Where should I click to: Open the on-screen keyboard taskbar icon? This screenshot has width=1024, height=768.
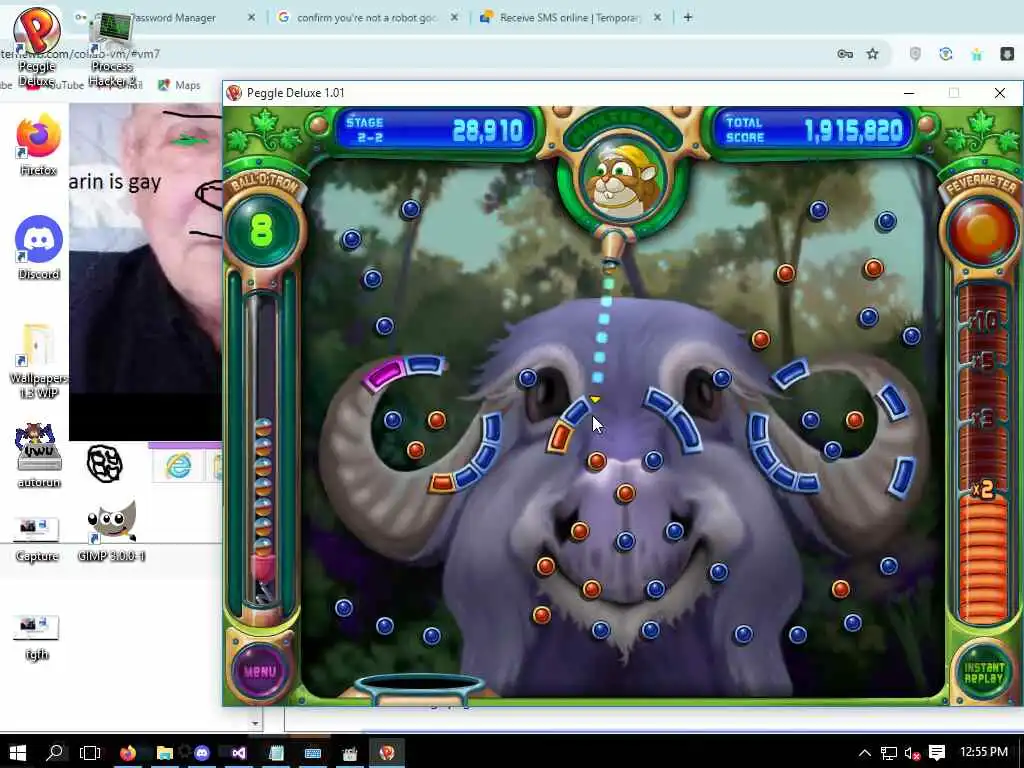[x=313, y=753]
